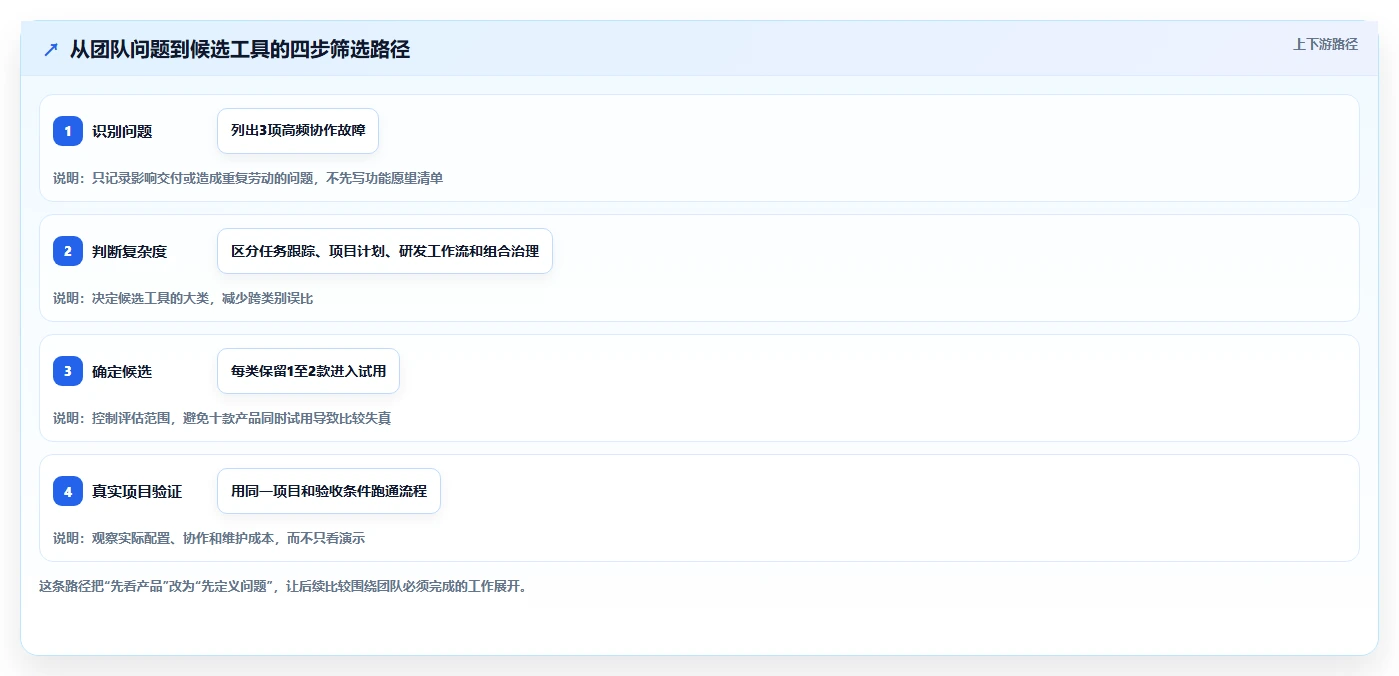Click the 确定候选 step title
1399x676 pixels.
click(122, 371)
